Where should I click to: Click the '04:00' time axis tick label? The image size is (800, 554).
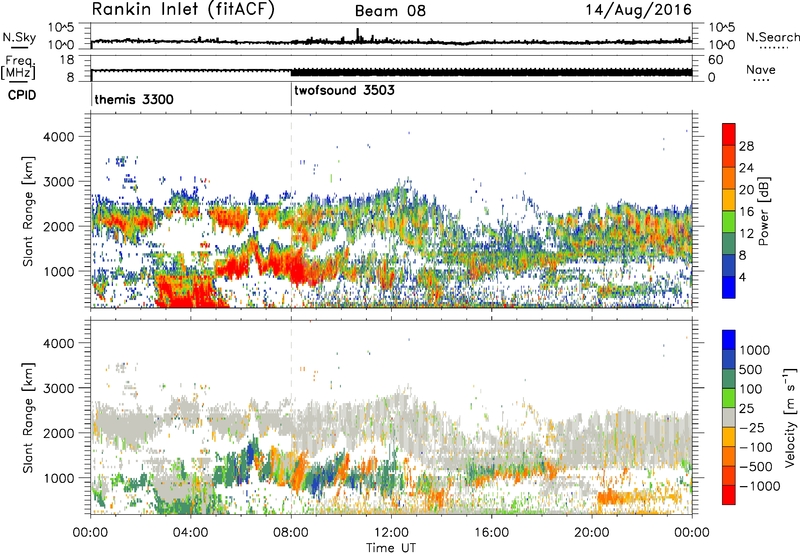[191, 533]
